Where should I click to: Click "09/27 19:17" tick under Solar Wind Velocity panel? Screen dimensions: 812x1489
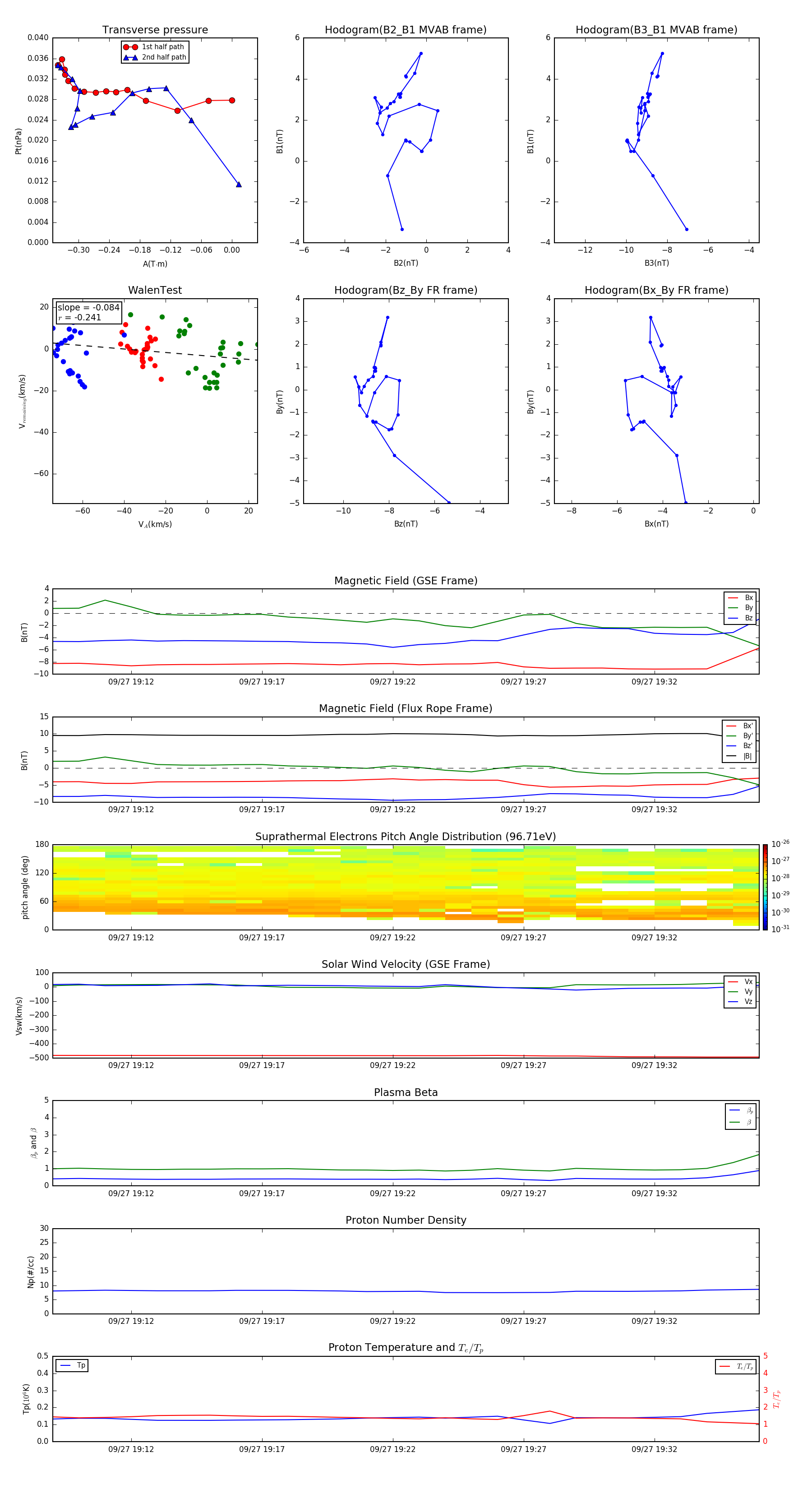[x=262, y=1065]
